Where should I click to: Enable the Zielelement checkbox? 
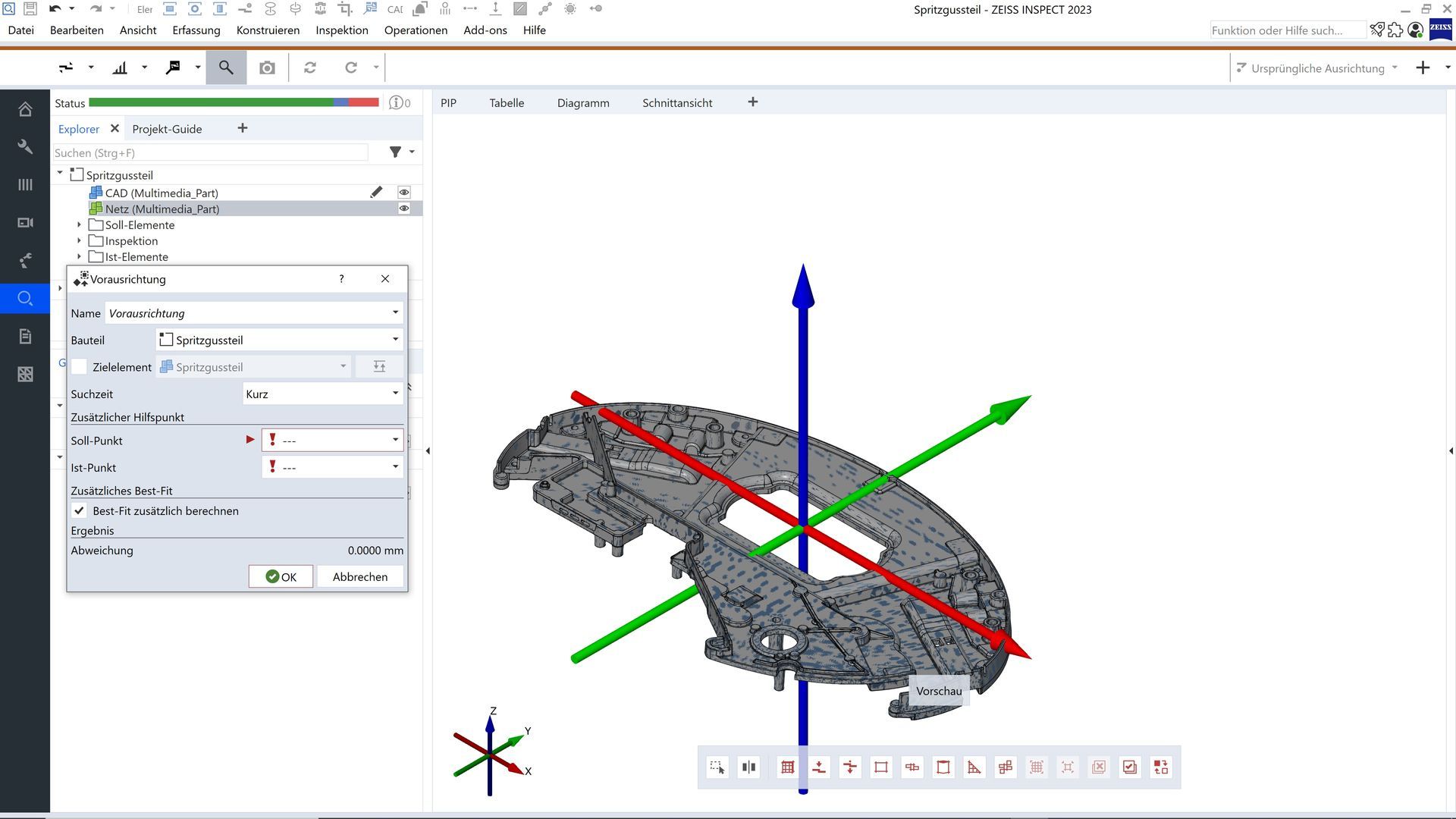80,367
